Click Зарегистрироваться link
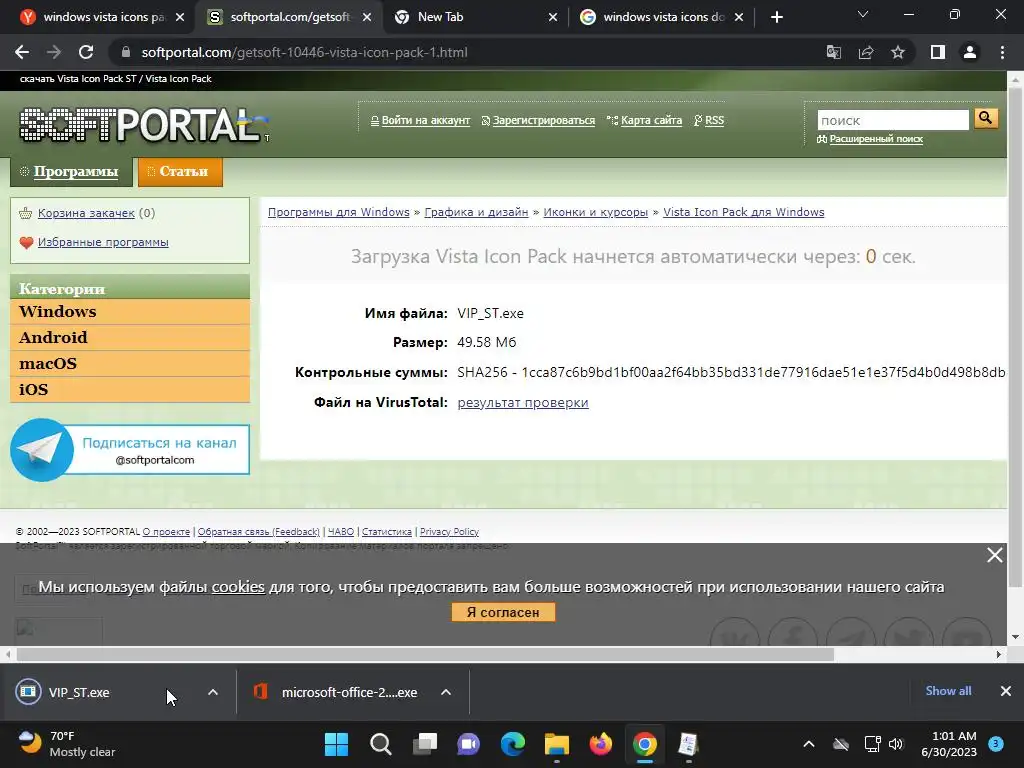The image size is (1024, 768). 543,120
